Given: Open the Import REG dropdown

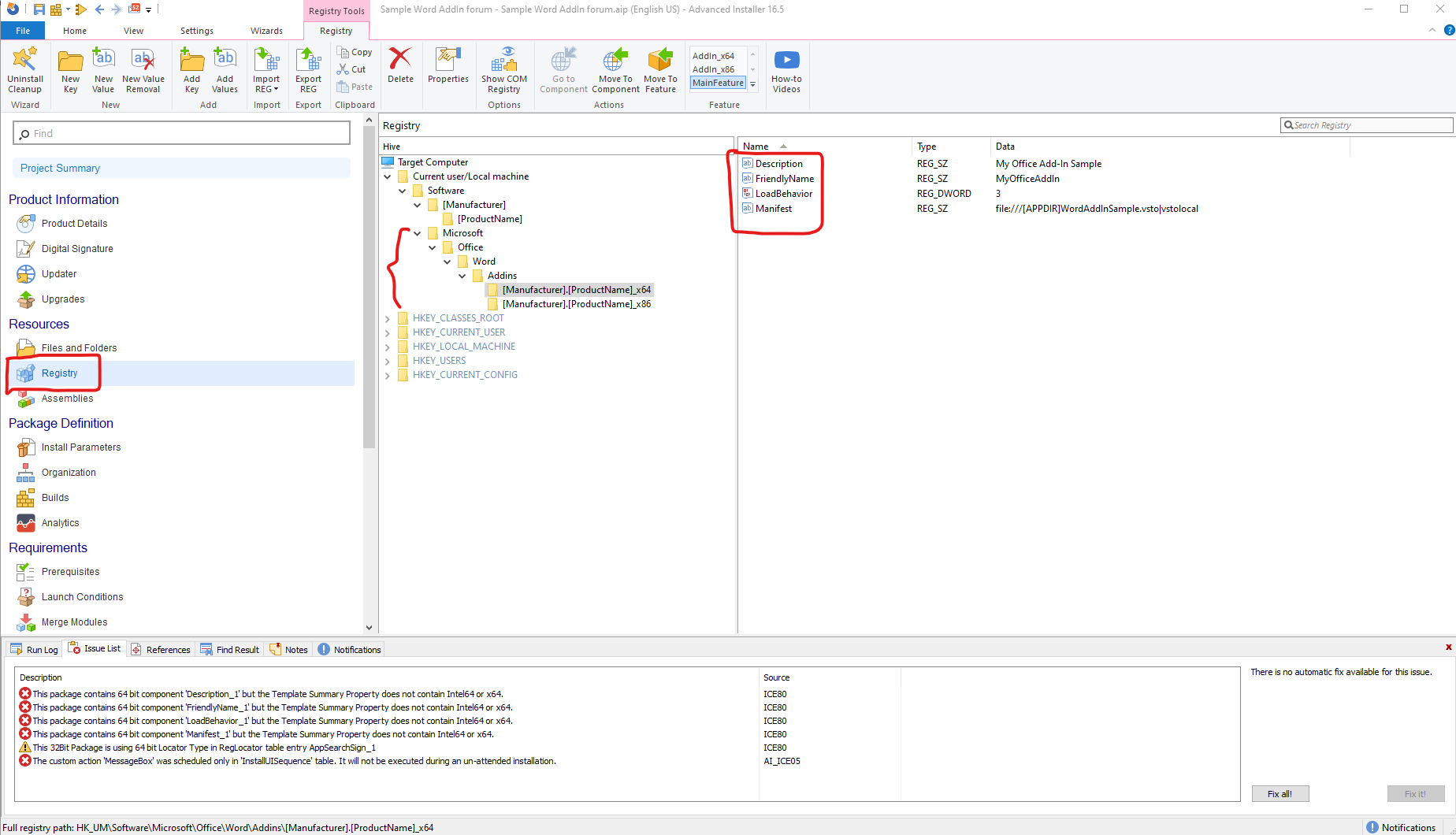Looking at the screenshot, I should click(x=267, y=89).
